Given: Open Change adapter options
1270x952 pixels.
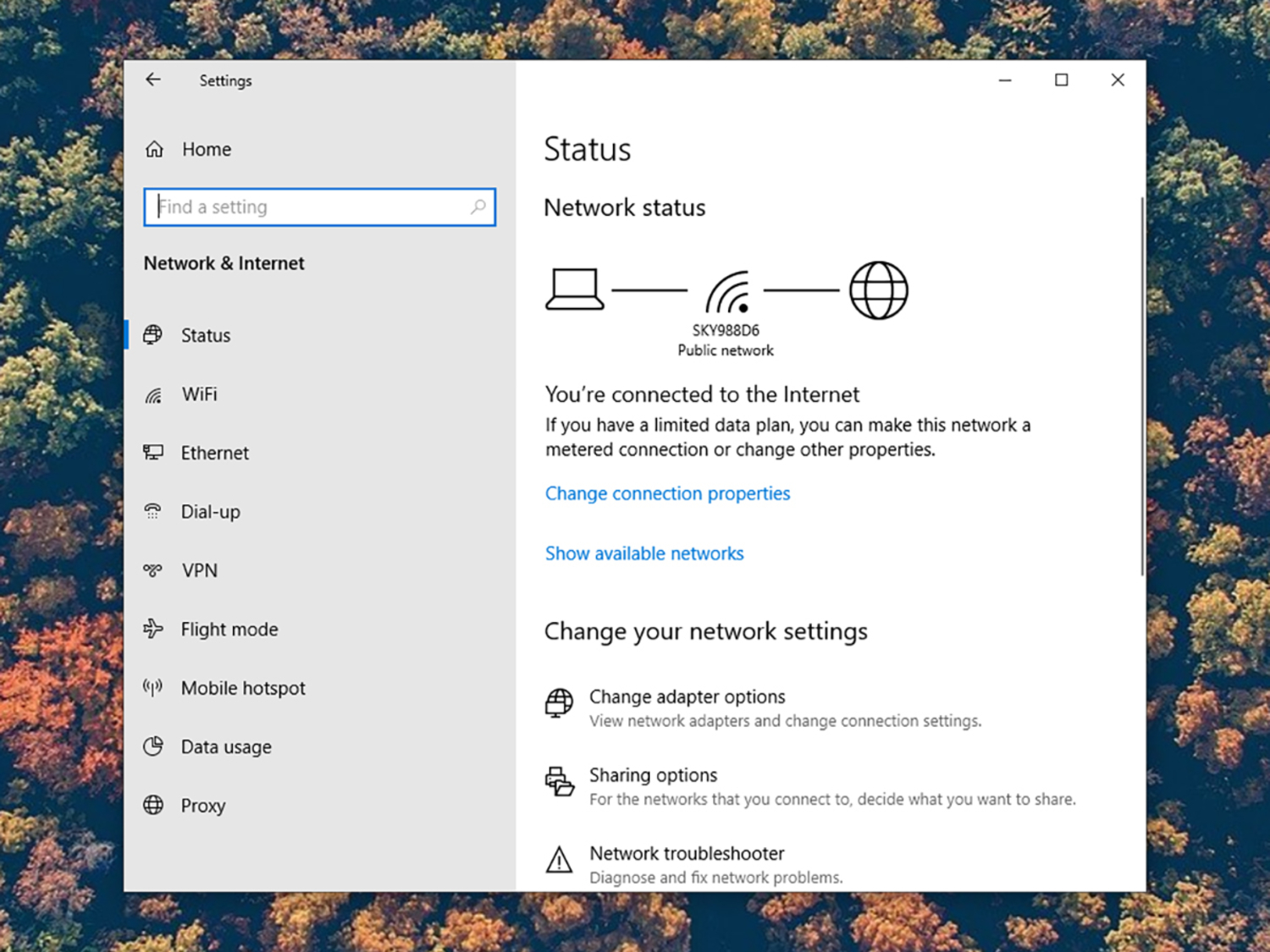Looking at the screenshot, I should click(687, 696).
